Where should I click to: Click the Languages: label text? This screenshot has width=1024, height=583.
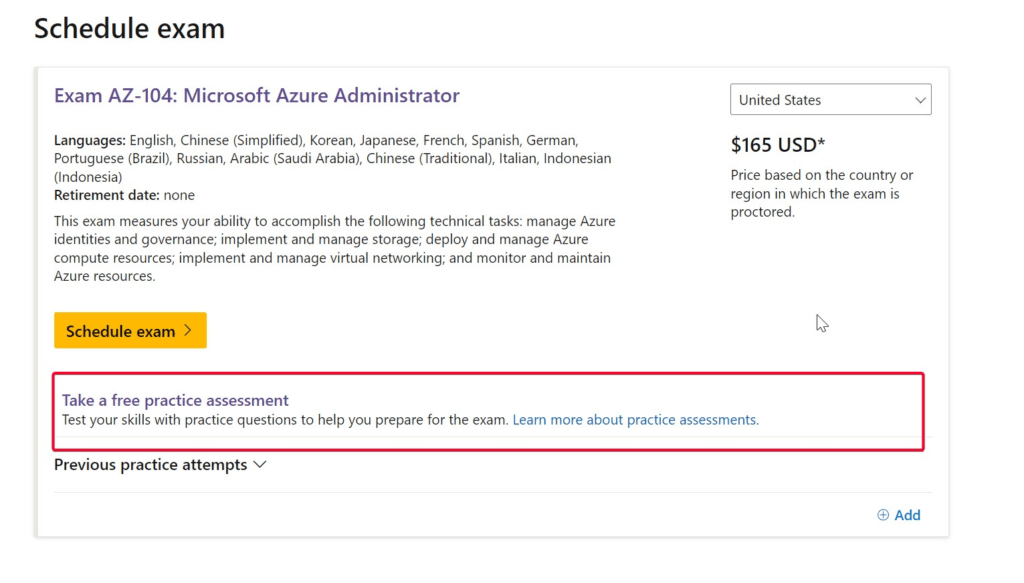click(x=90, y=140)
